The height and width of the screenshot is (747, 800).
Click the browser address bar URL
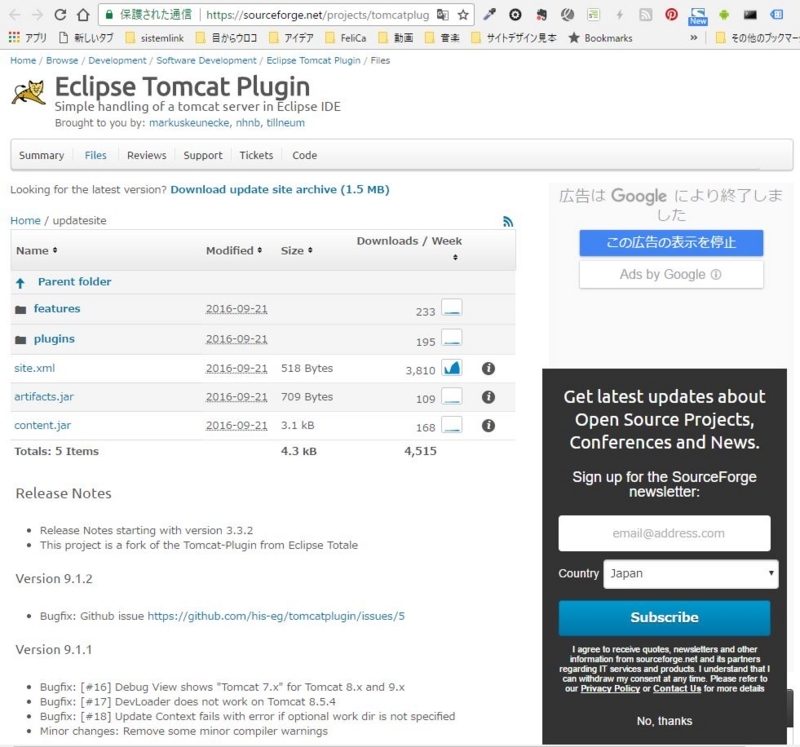point(317,15)
